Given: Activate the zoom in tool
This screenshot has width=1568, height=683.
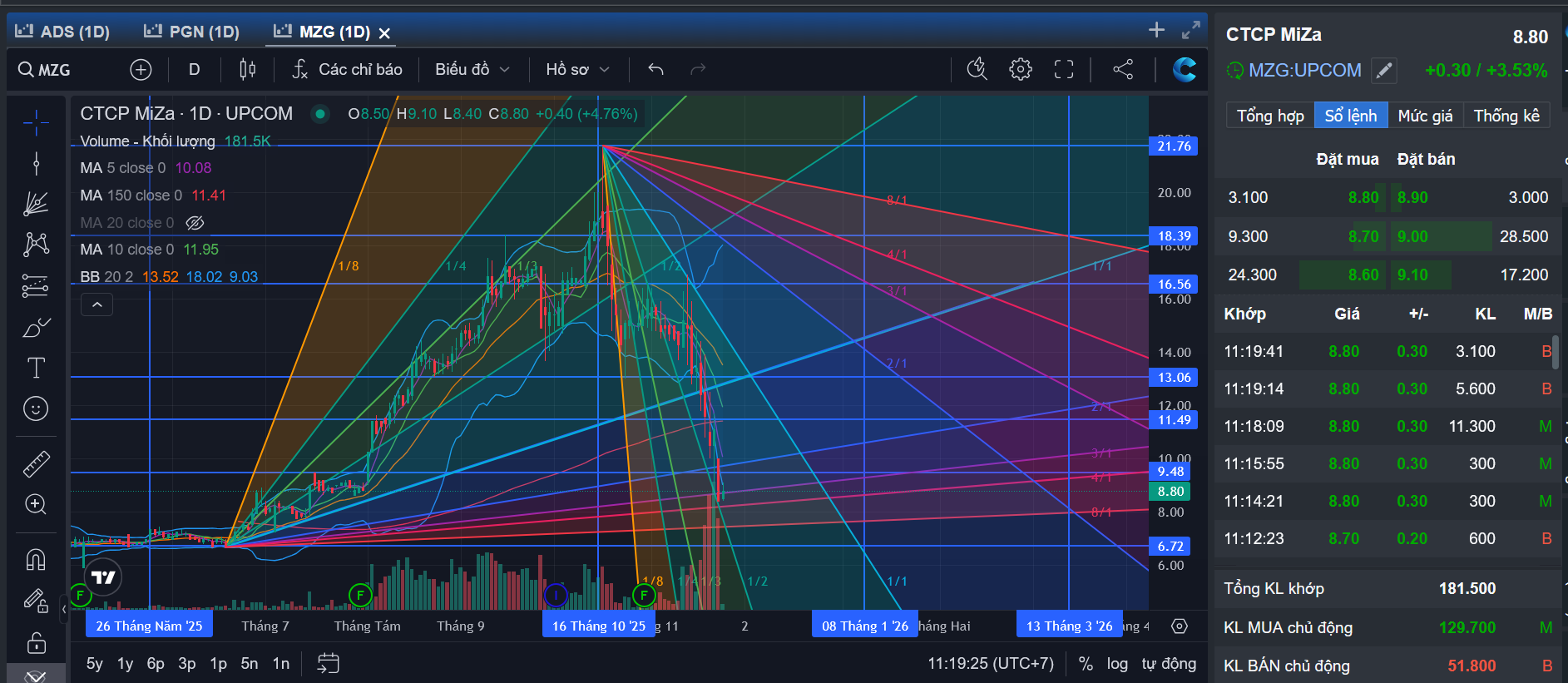Looking at the screenshot, I should 36,504.
